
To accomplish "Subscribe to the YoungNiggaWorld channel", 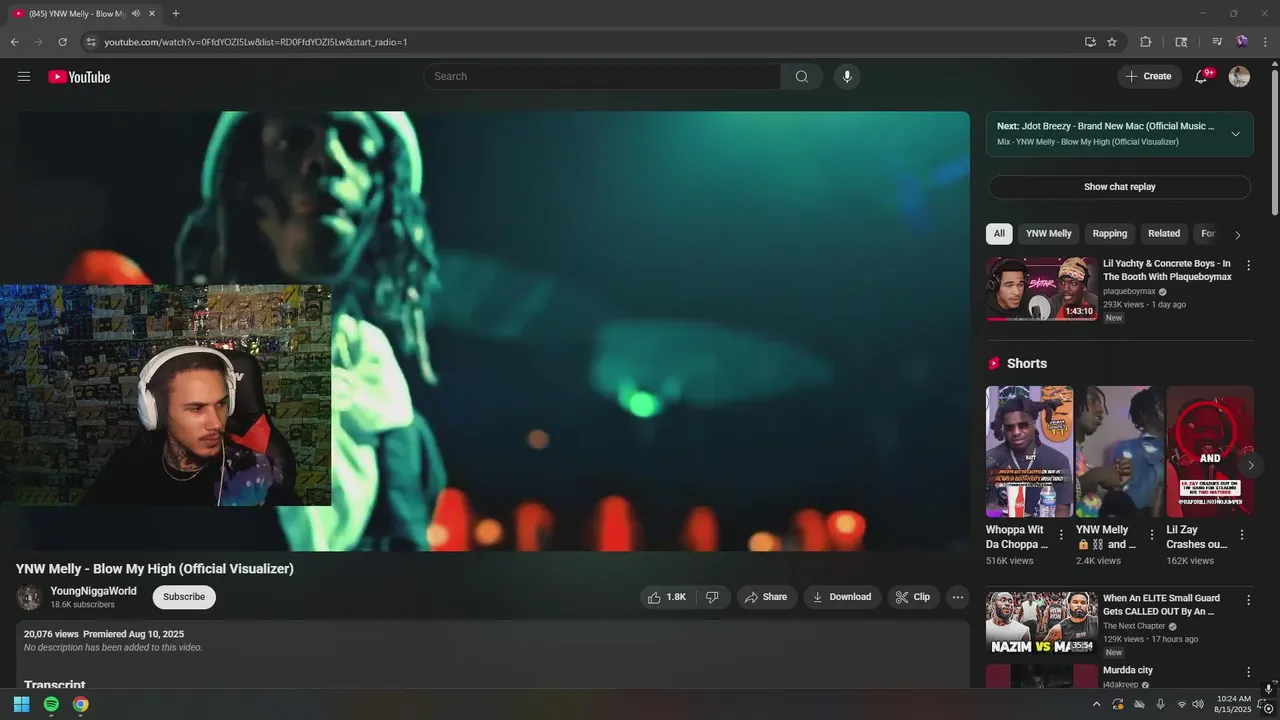I will [184, 597].
